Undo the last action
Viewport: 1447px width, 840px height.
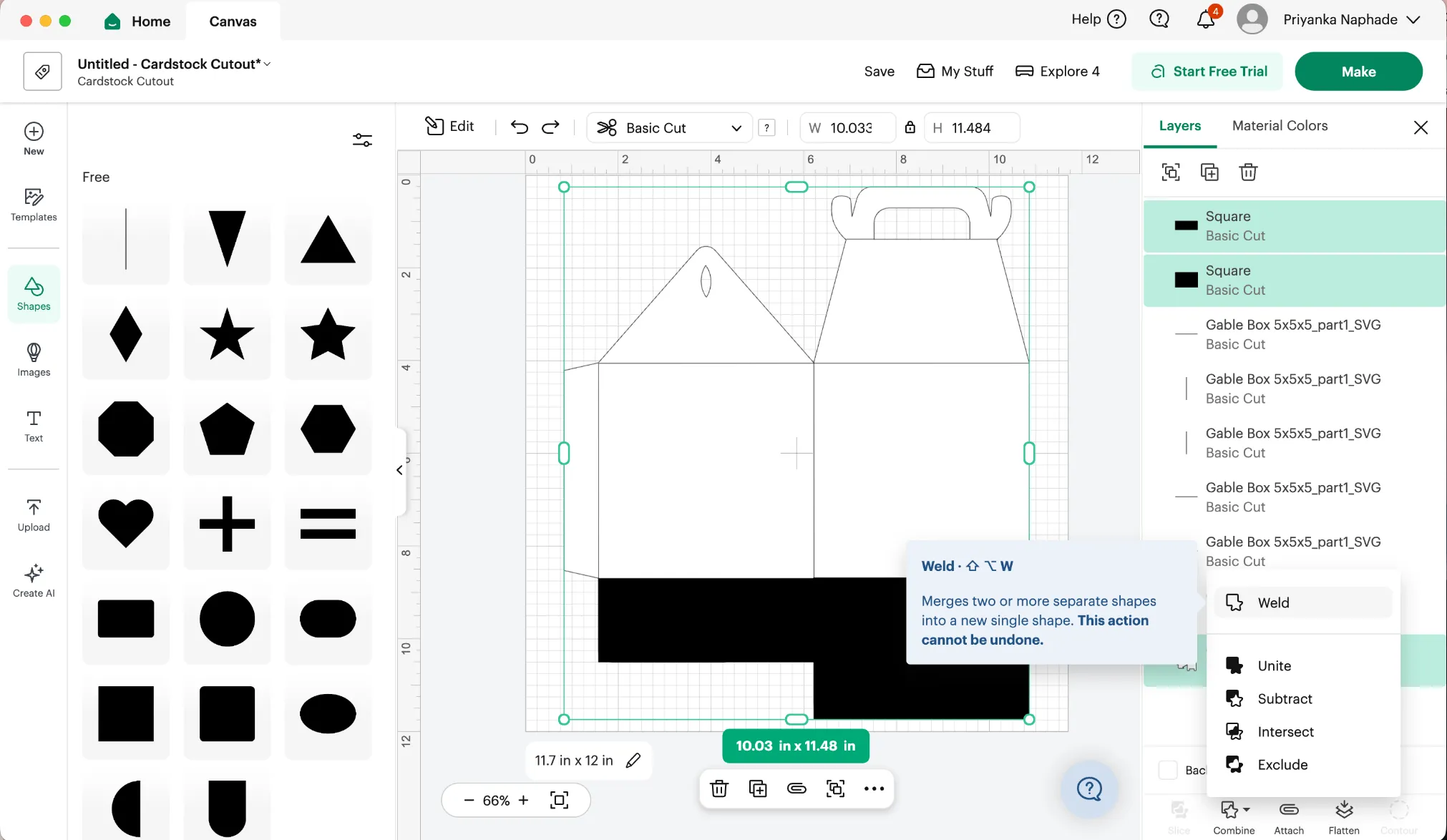pyautogui.click(x=520, y=127)
